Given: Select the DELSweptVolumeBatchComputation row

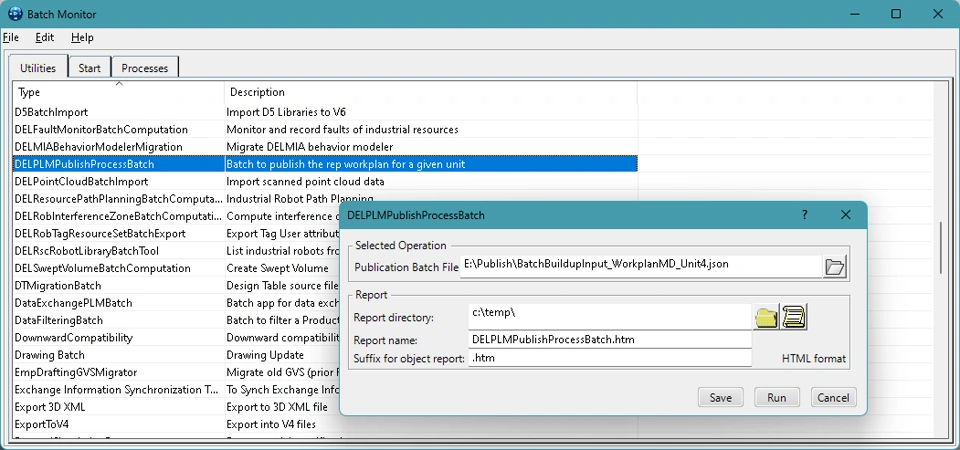Looking at the screenshot, I should 119,268.
